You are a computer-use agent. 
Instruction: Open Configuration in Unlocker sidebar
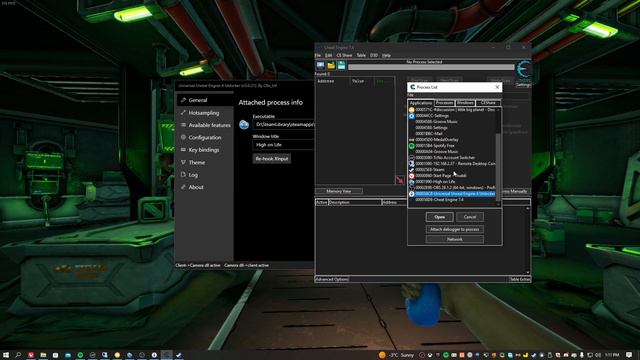click(x=205, y=138)
